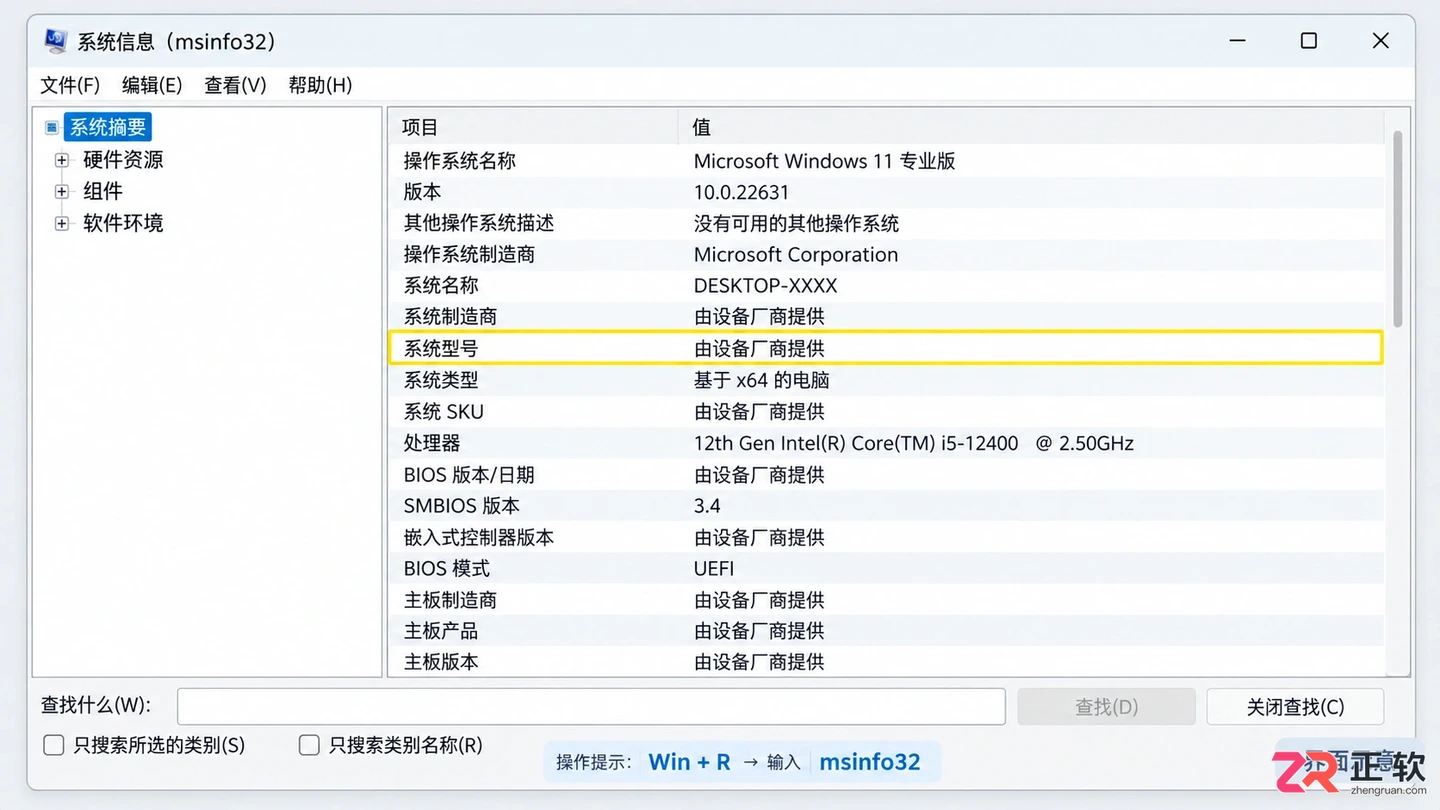Select the 主板产品 item cell
The image size is (1440, 810).
[441, 631]
